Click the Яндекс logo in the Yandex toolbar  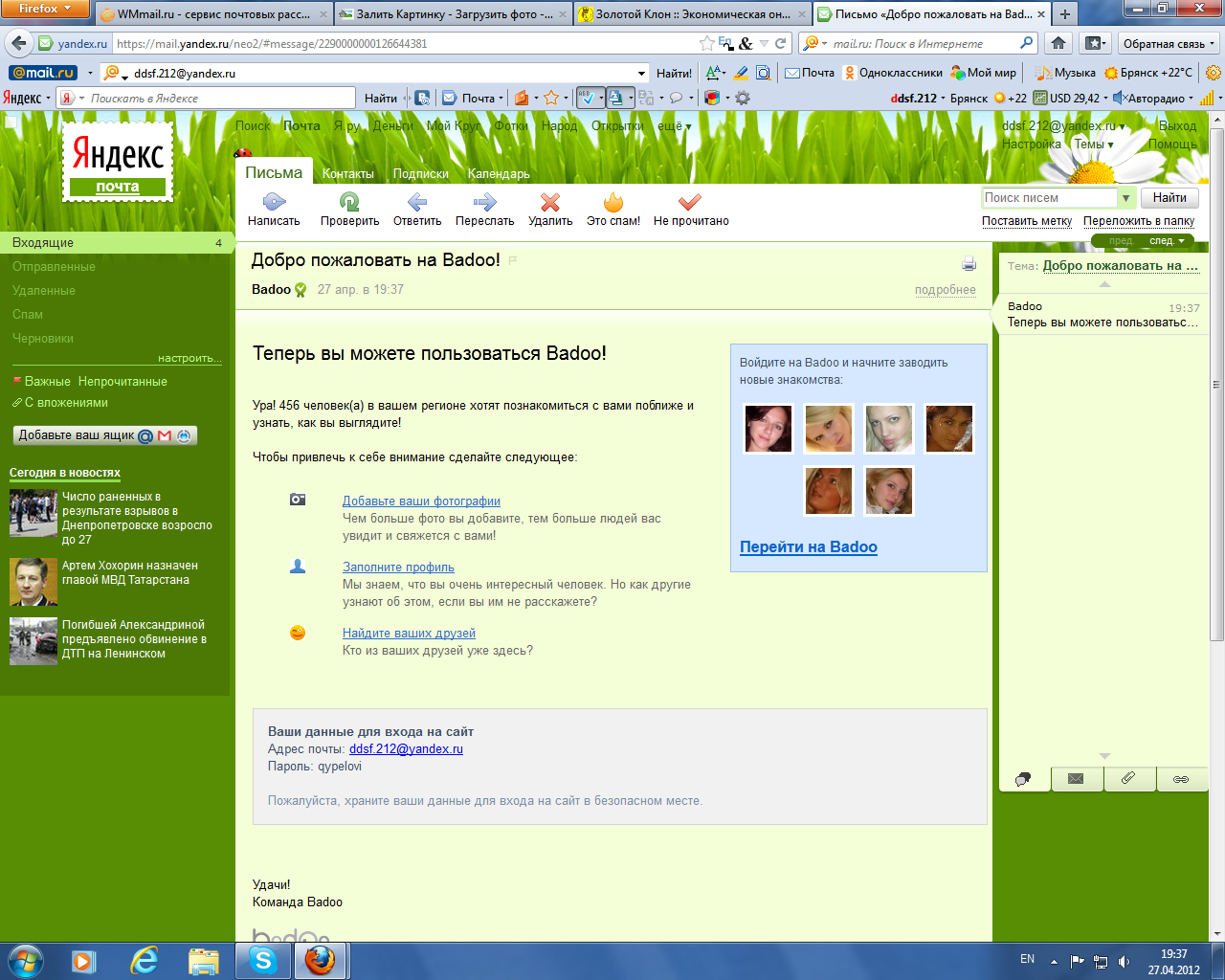click(23, 98)
